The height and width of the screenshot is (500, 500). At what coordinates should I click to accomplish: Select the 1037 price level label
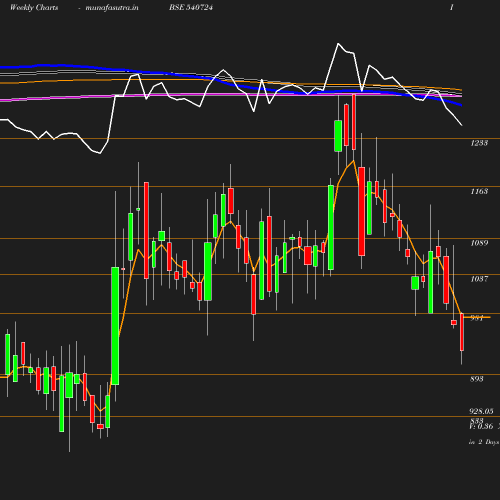point(479,279)
